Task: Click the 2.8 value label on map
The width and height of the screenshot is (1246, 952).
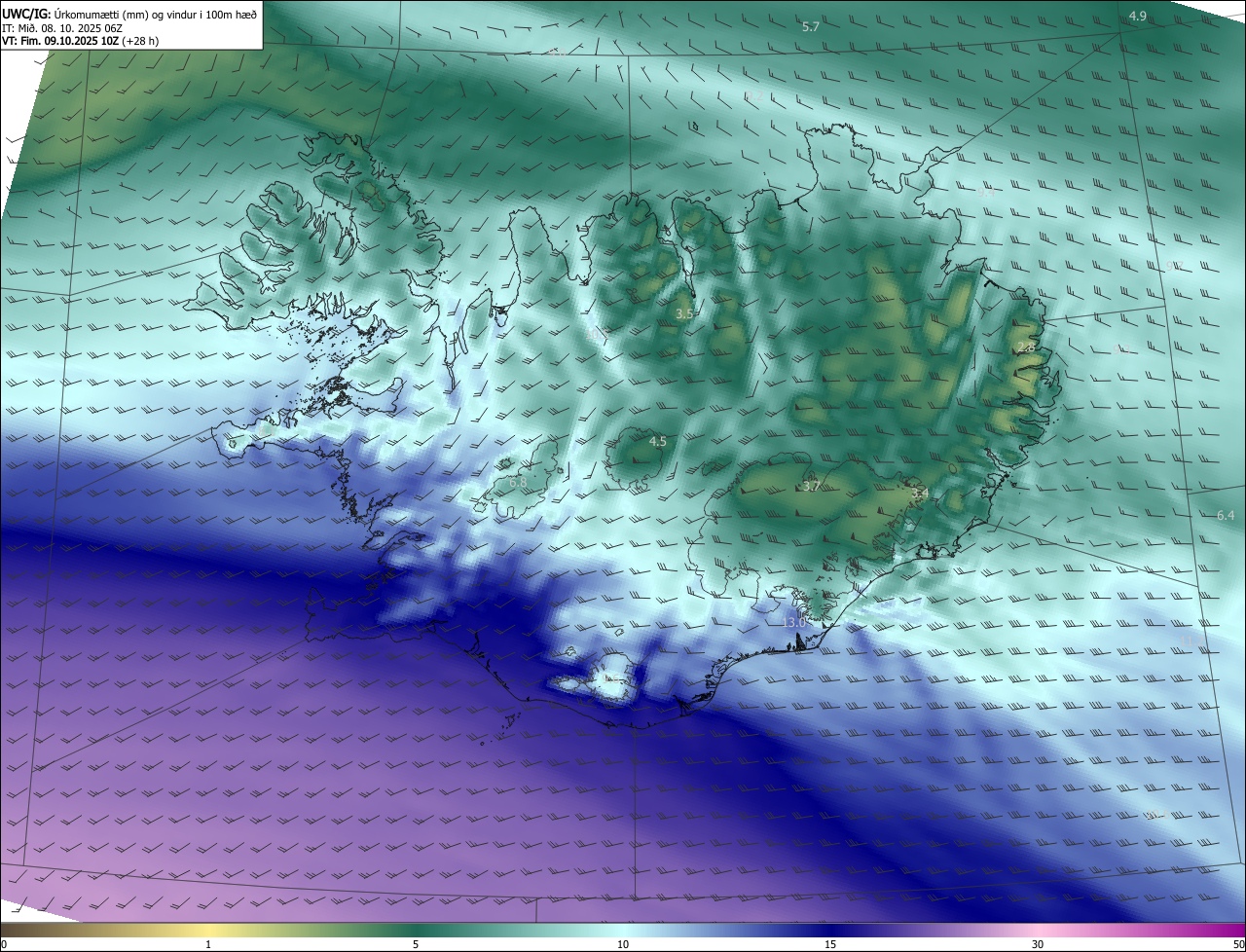Action: (x=1026, y=348)
